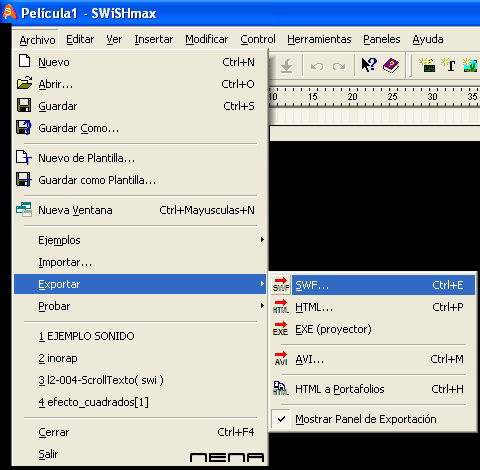480x470 pixels.
Task: Toggle Mostrar Panel de Exportación checkmark
Action: click(282, 419)
